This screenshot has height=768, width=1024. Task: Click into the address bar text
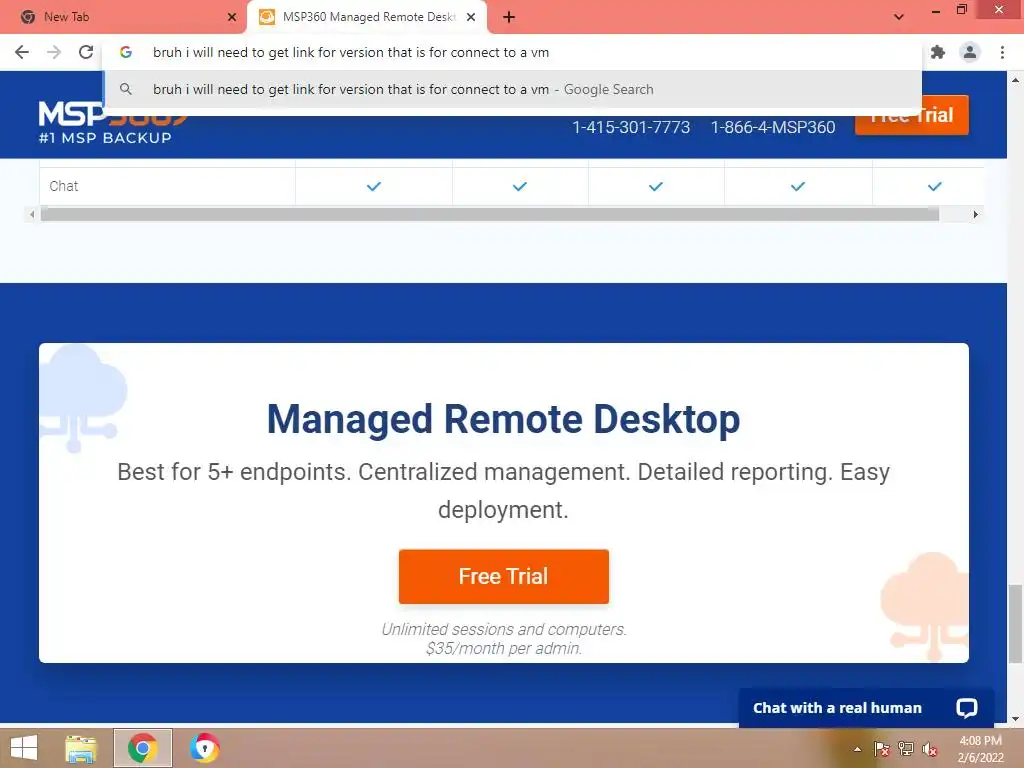pyautogui.click(x=351, y=52)
